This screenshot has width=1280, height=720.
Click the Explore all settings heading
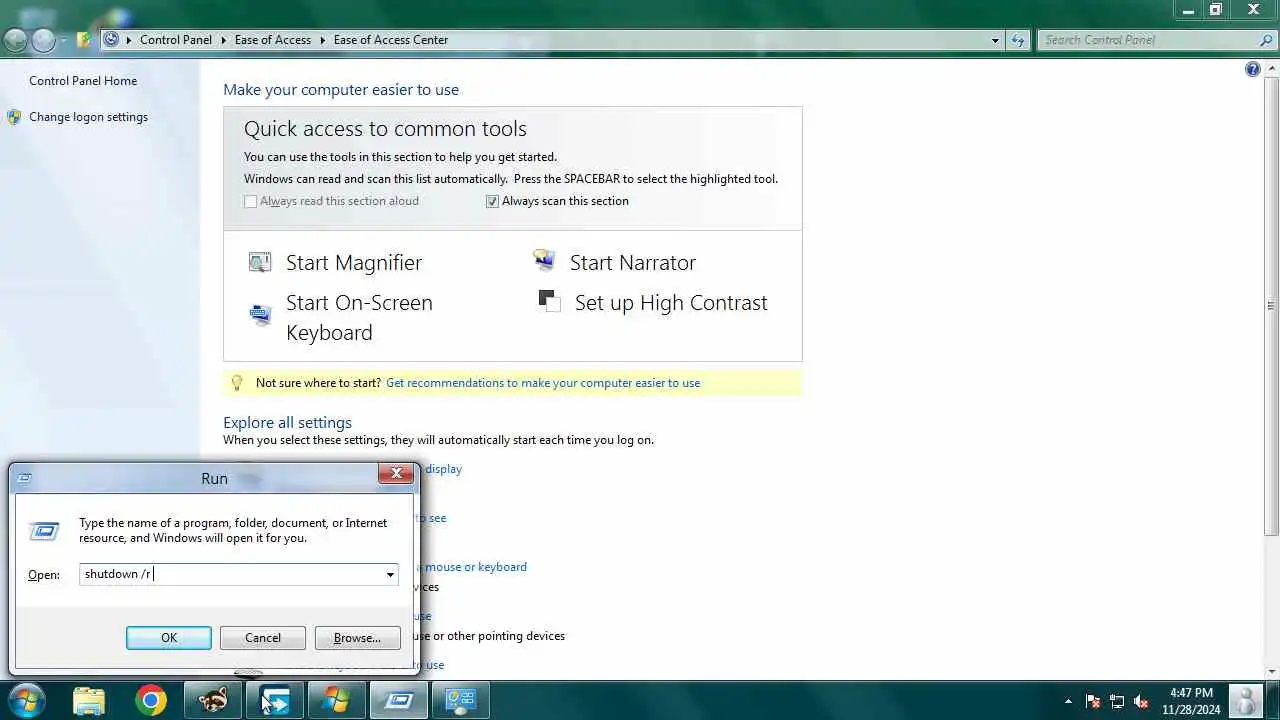pos(287,422)
